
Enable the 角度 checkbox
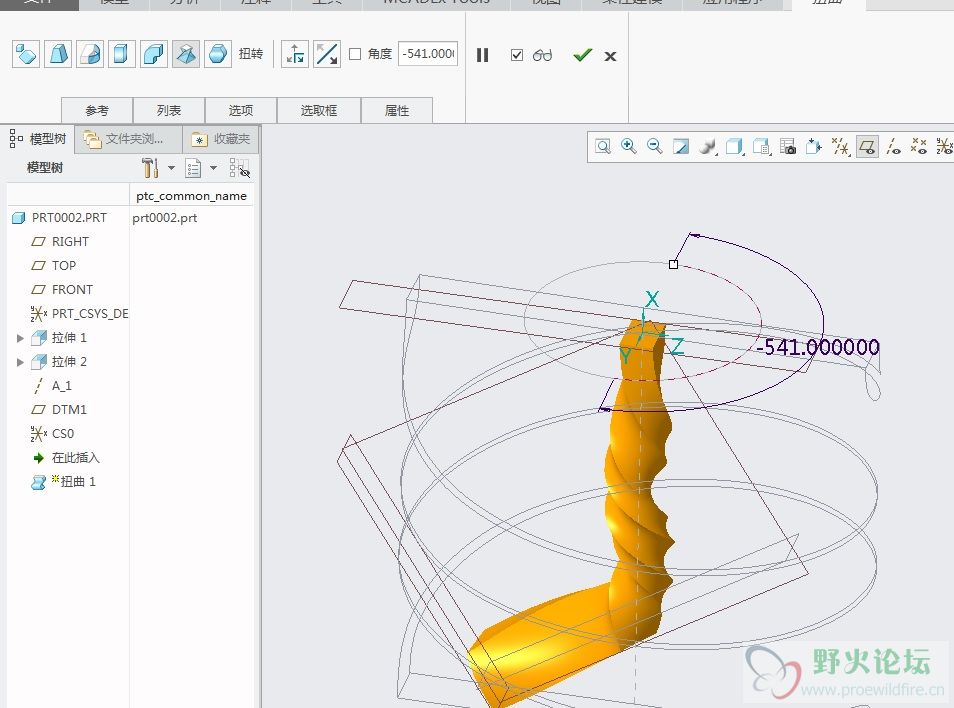pyautogui.click(x=355, y=54)
